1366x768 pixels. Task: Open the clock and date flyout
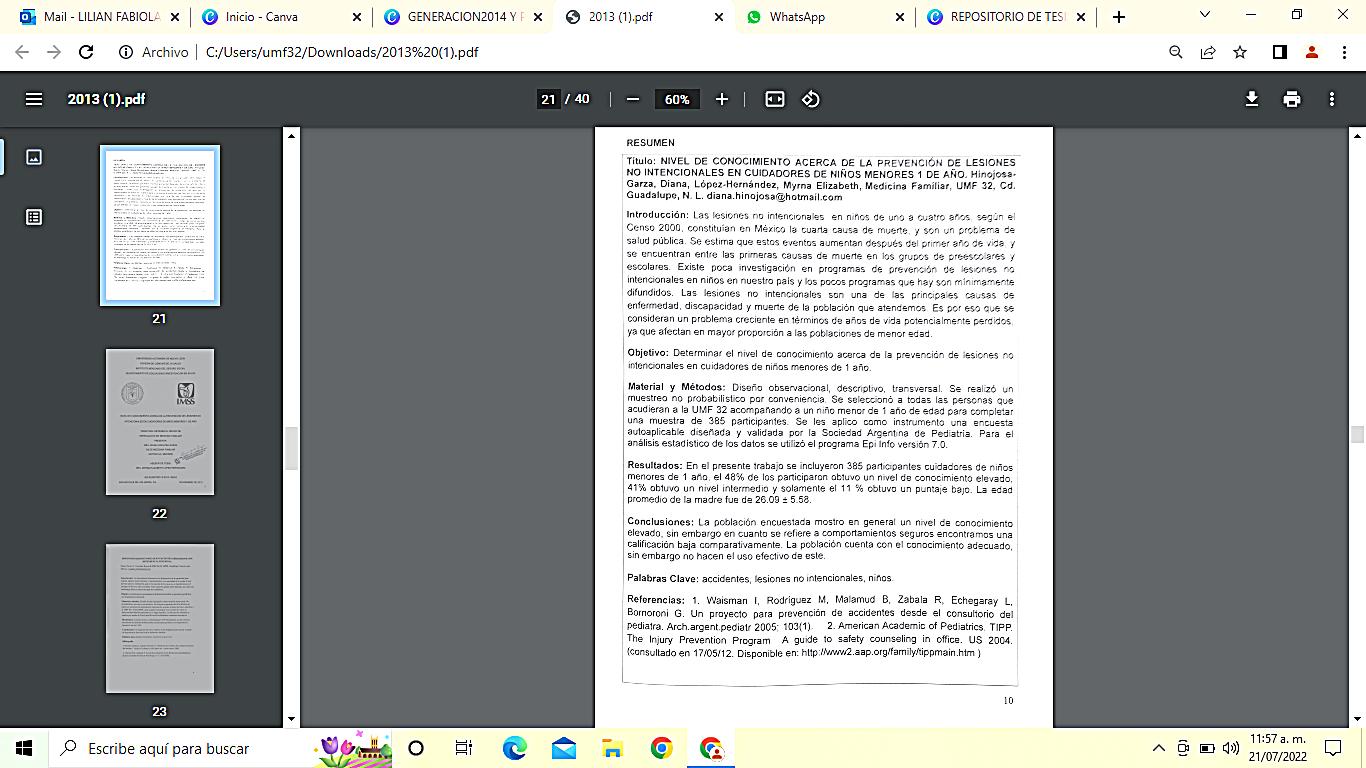pyautogui.click(x=1277, y=748)
